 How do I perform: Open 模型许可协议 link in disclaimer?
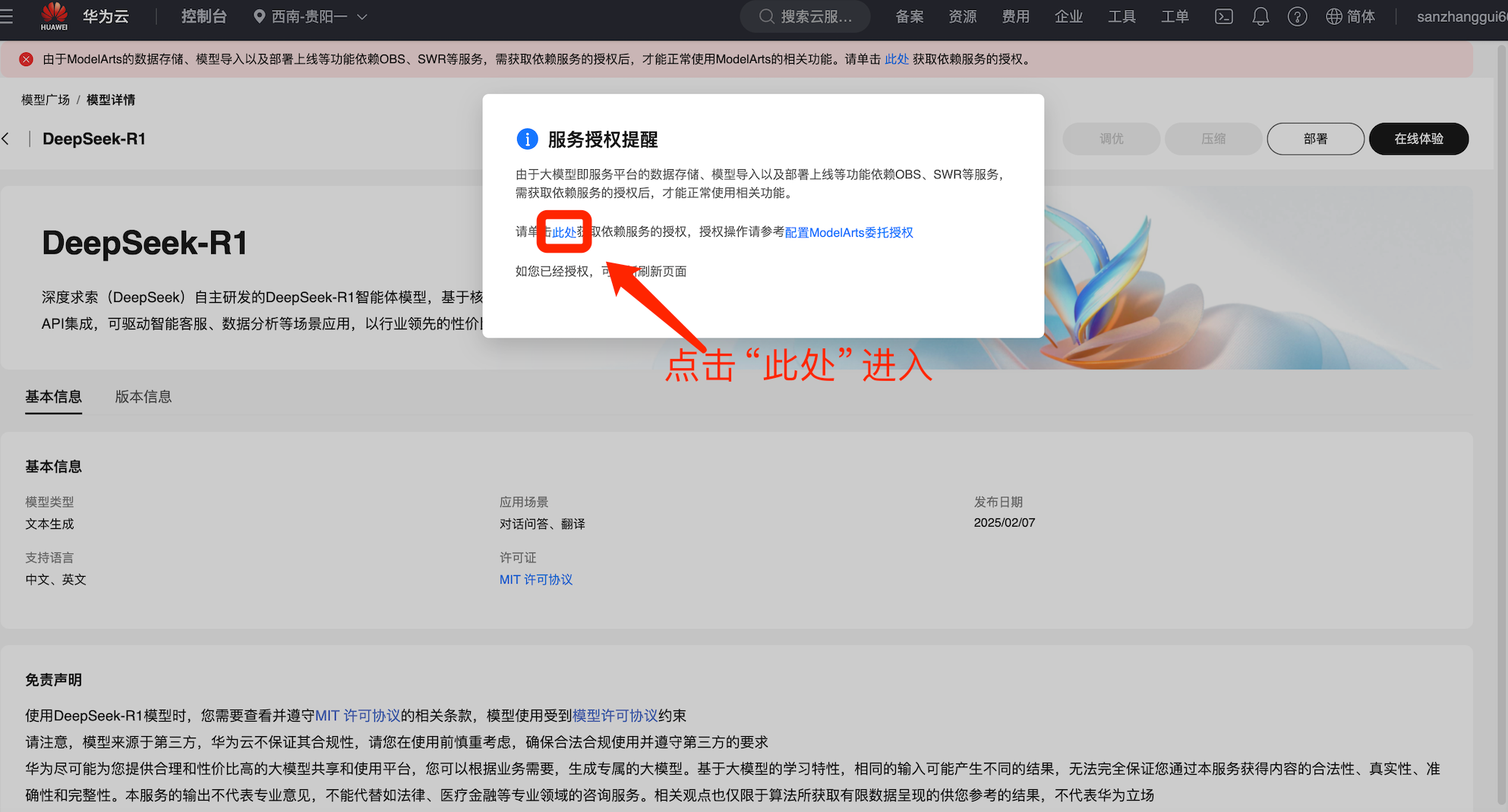pos(615,716)
